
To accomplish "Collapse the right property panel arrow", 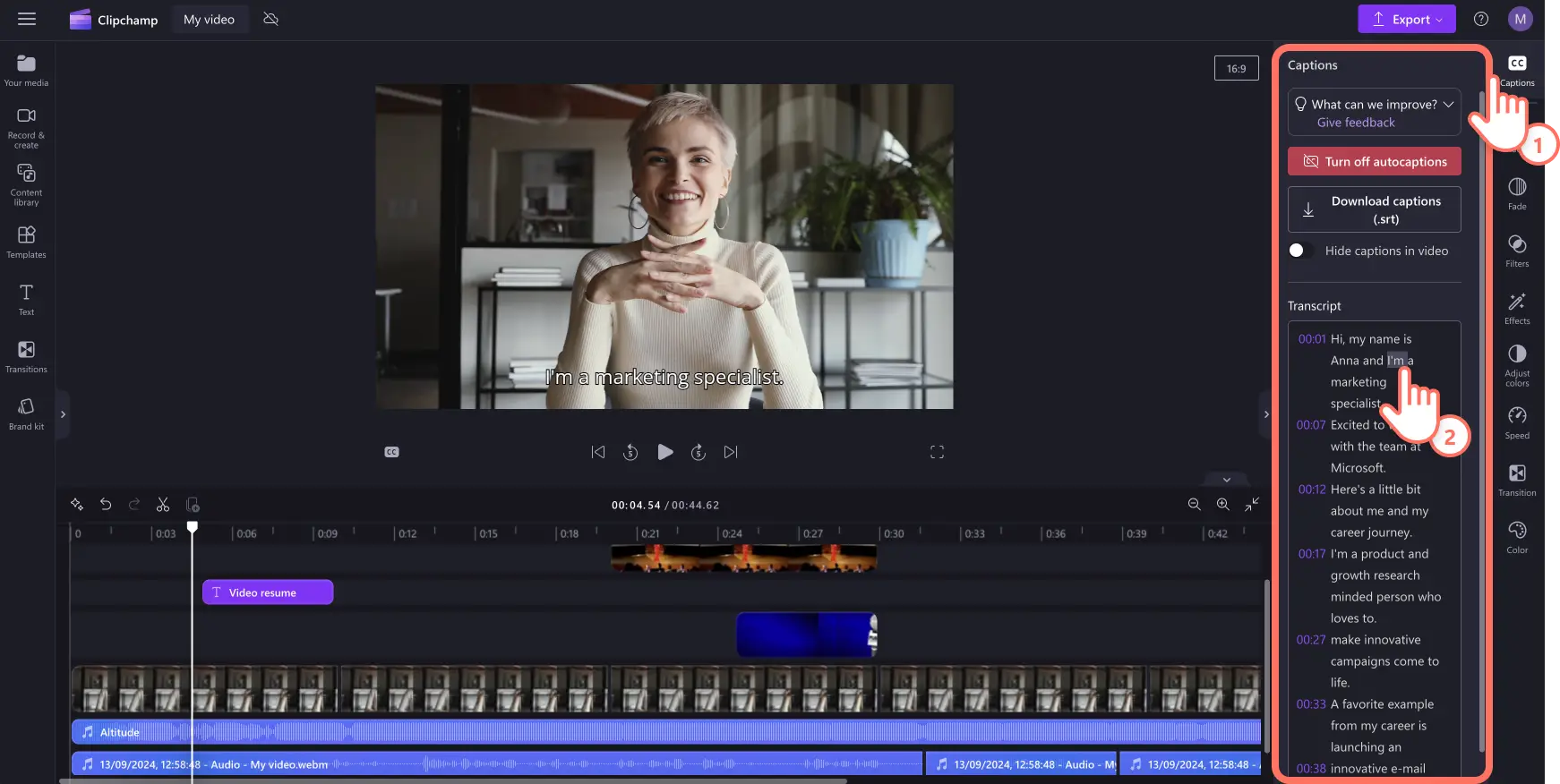I will tap(1265, 414).
